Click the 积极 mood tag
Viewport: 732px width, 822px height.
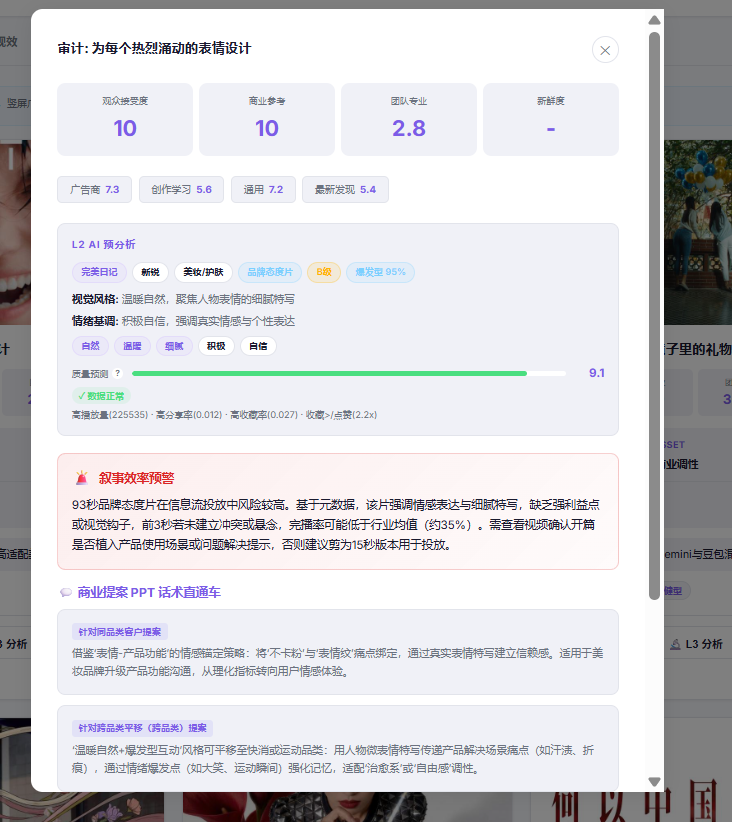(x=216, y=346)
